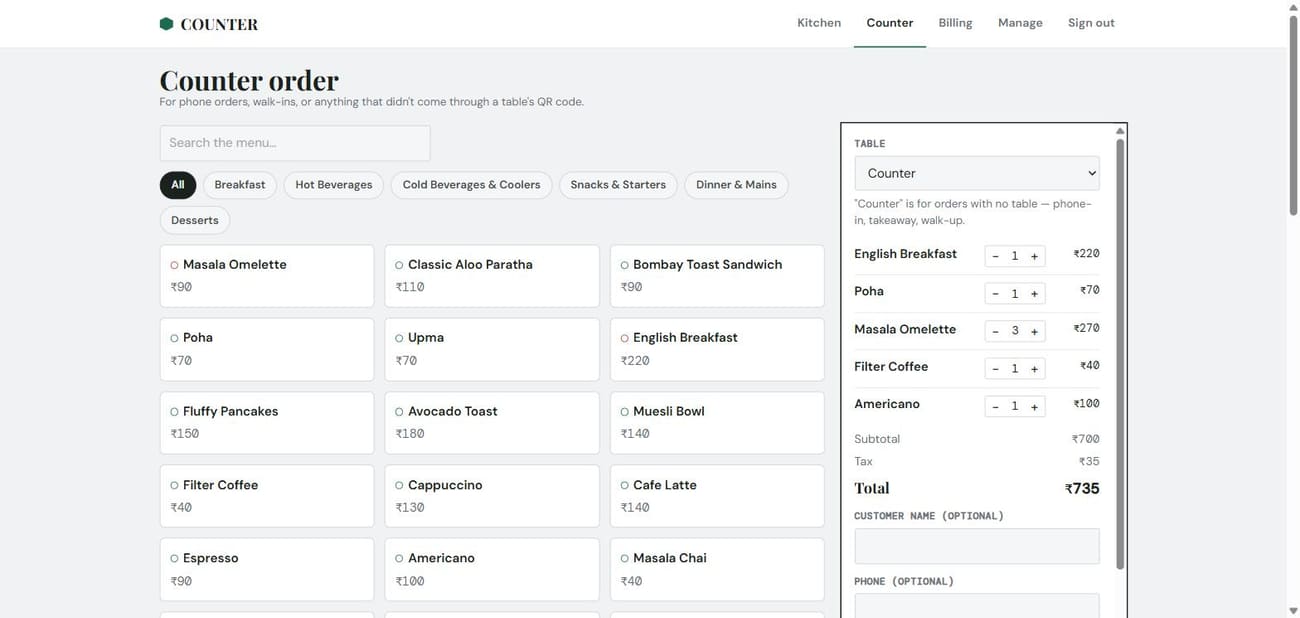1300x618 pixels.
Task: Show Snacks & Starters items
Action: [618, 185]
